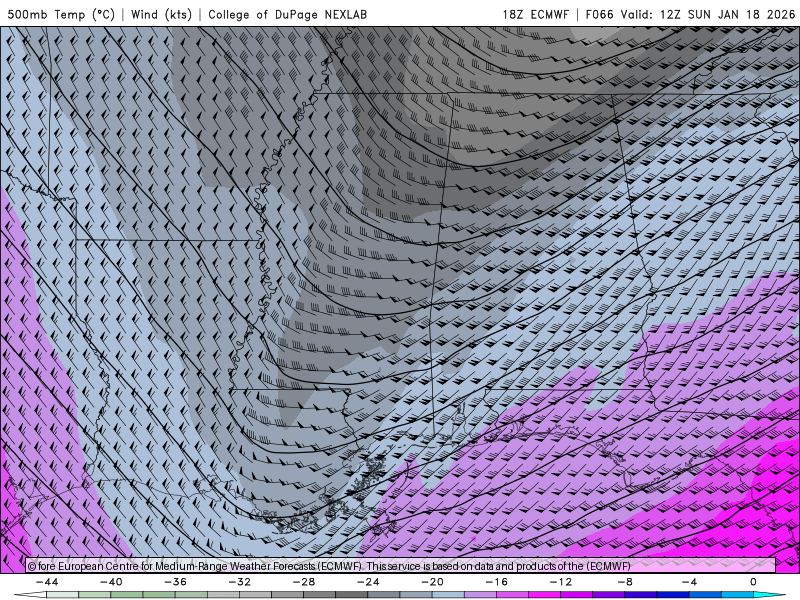Click the -20 colorbar label
This screenshot has width=800, height=600.
[x=433, y=582]
